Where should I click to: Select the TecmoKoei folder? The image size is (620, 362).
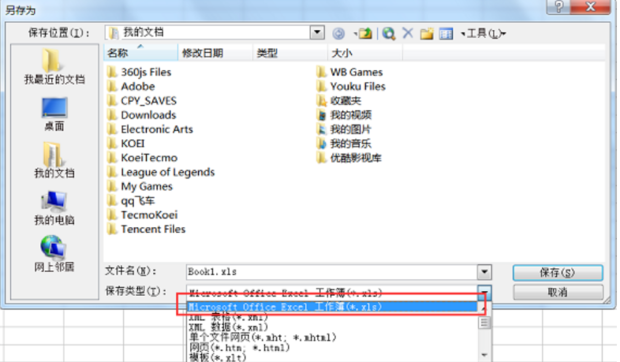(142, 215)
